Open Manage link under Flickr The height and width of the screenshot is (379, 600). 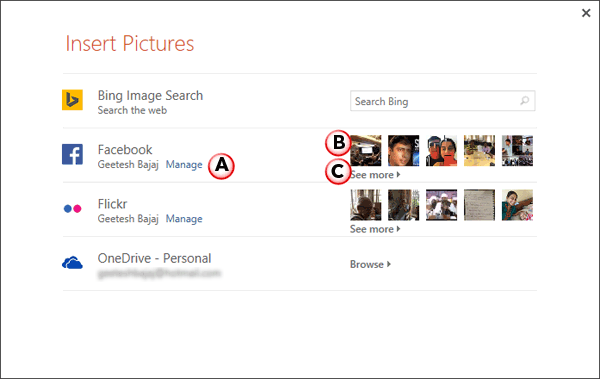click(x=184, y=219)
